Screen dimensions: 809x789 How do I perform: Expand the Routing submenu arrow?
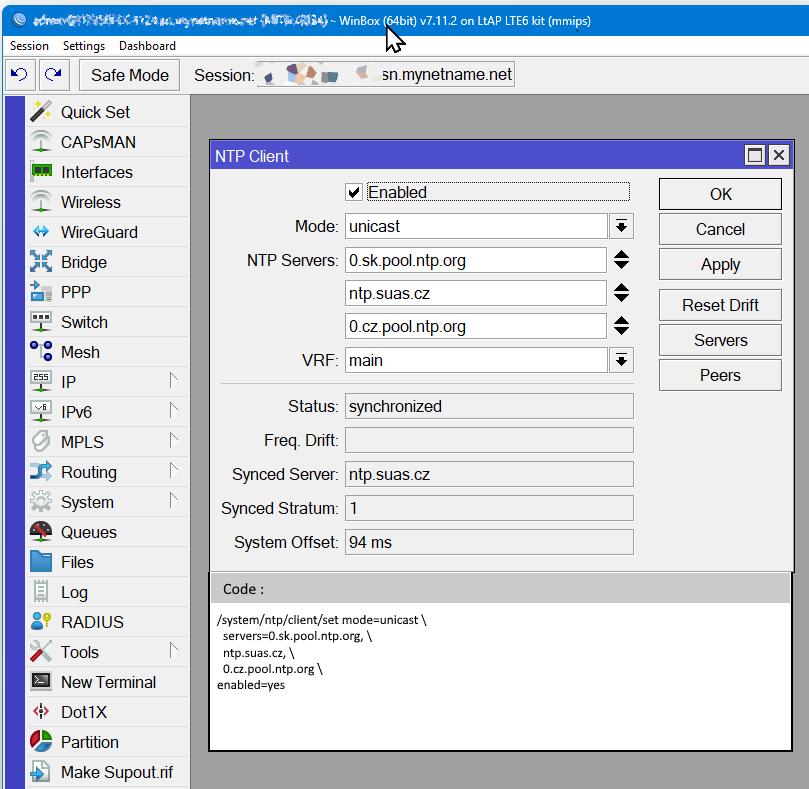pyautogui.click(x=174, y=470)
